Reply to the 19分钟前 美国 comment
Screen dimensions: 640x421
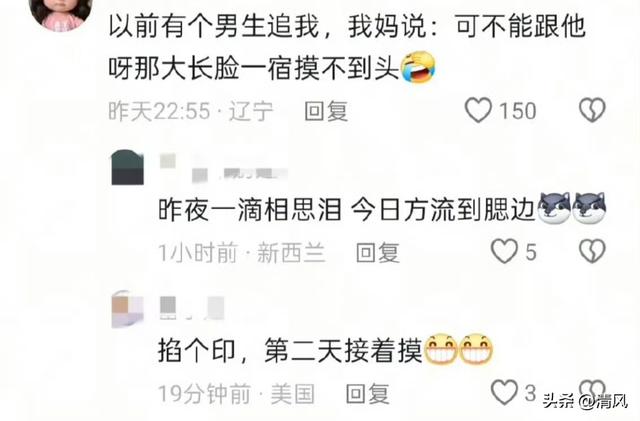pyautogui.click(x=367, y=394)
